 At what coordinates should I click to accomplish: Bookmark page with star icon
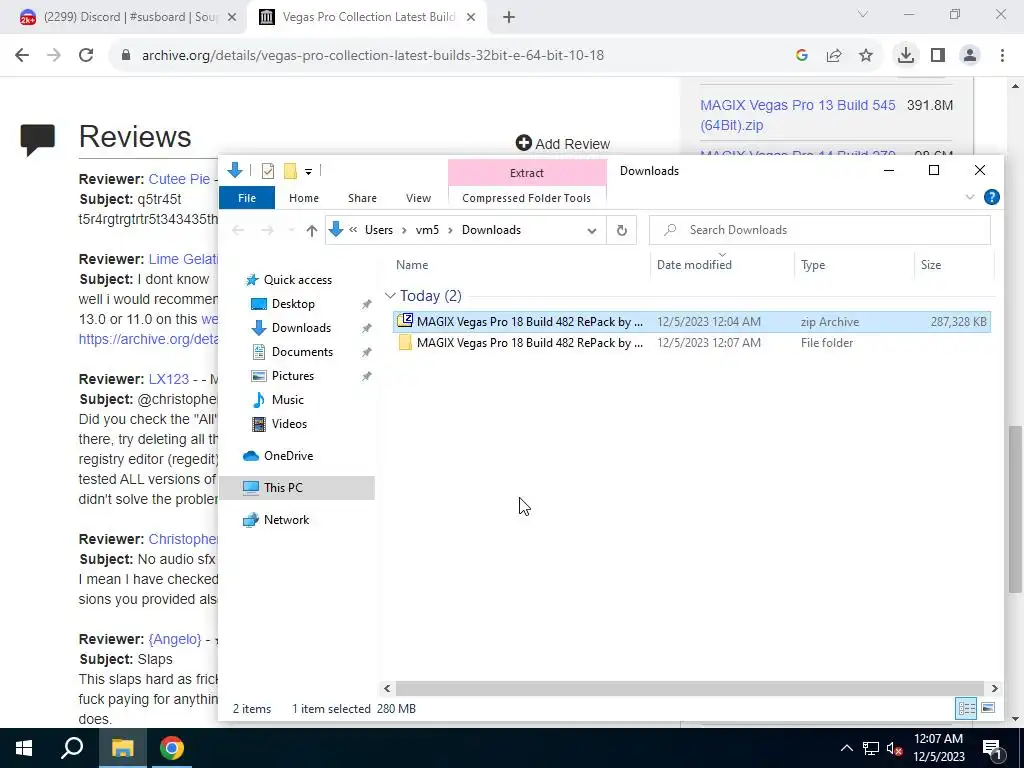point(866,56)
